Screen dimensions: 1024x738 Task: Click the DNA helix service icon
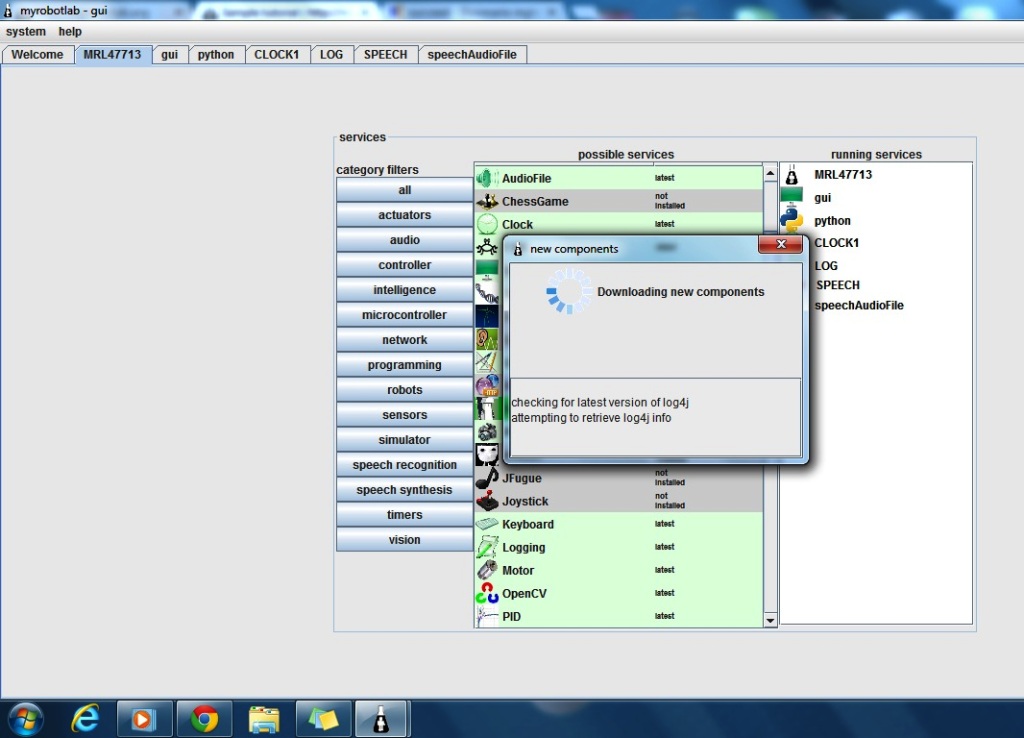coord(487,293)
